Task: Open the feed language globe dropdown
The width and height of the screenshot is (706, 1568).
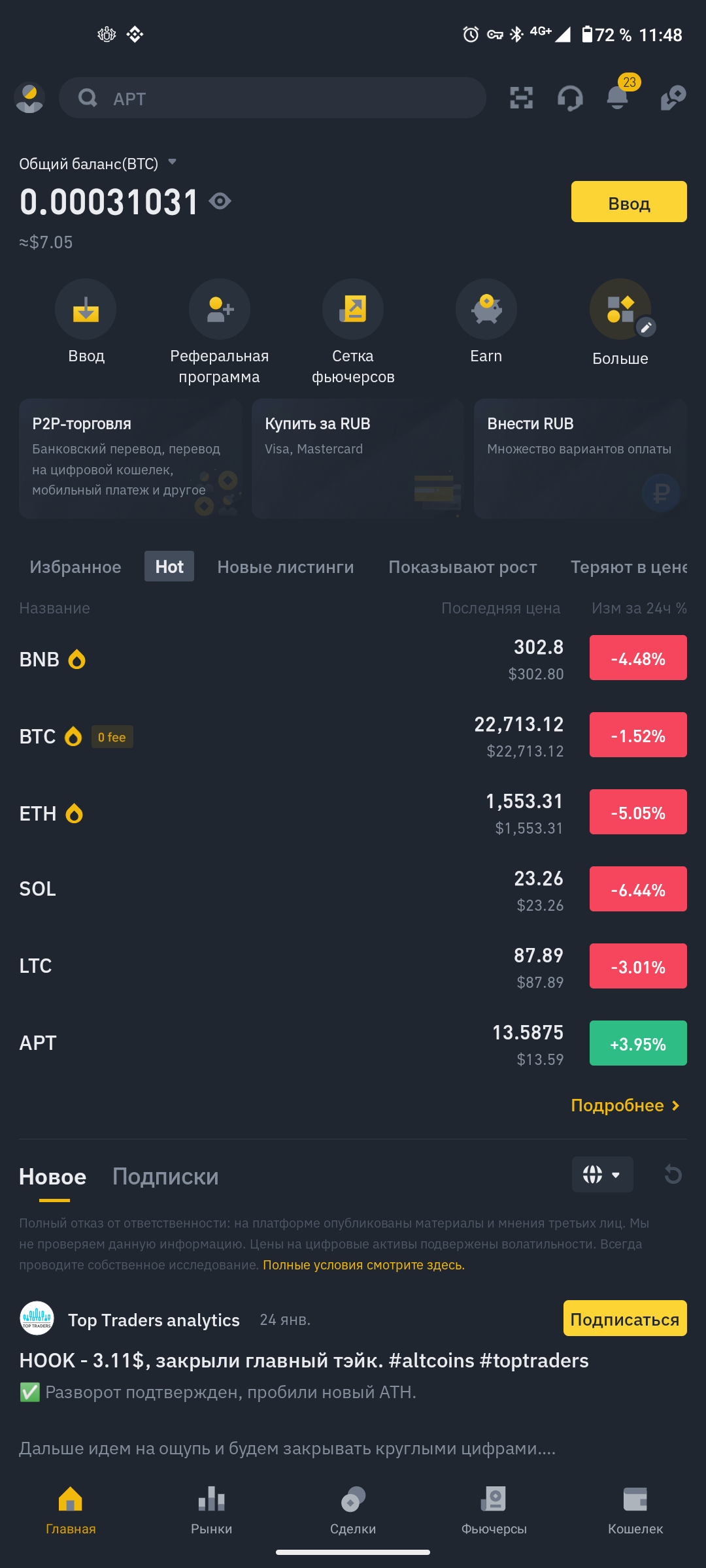Action: [x=602, y=1174]
